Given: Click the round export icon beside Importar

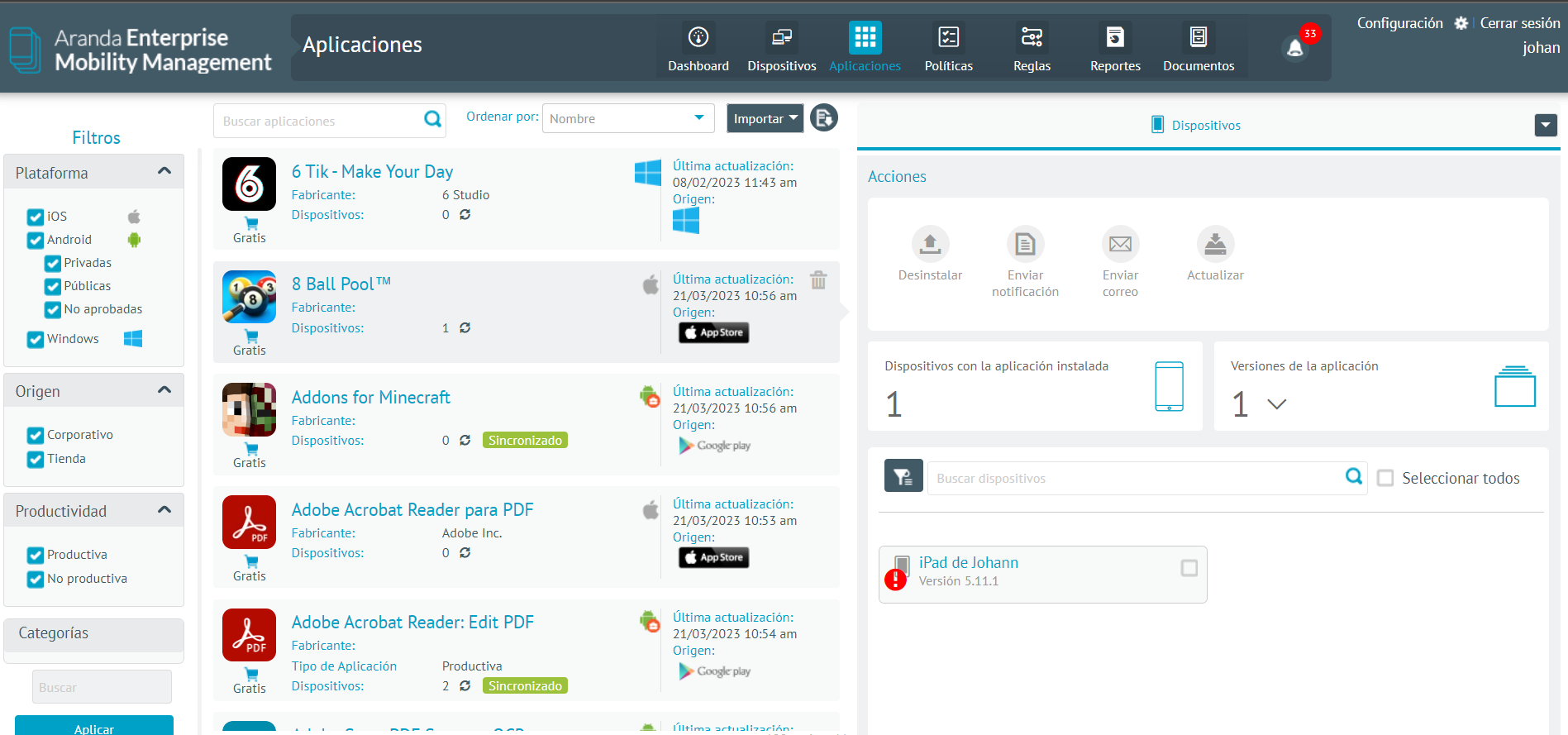Looking at the screenshot, I should point(824,118).
